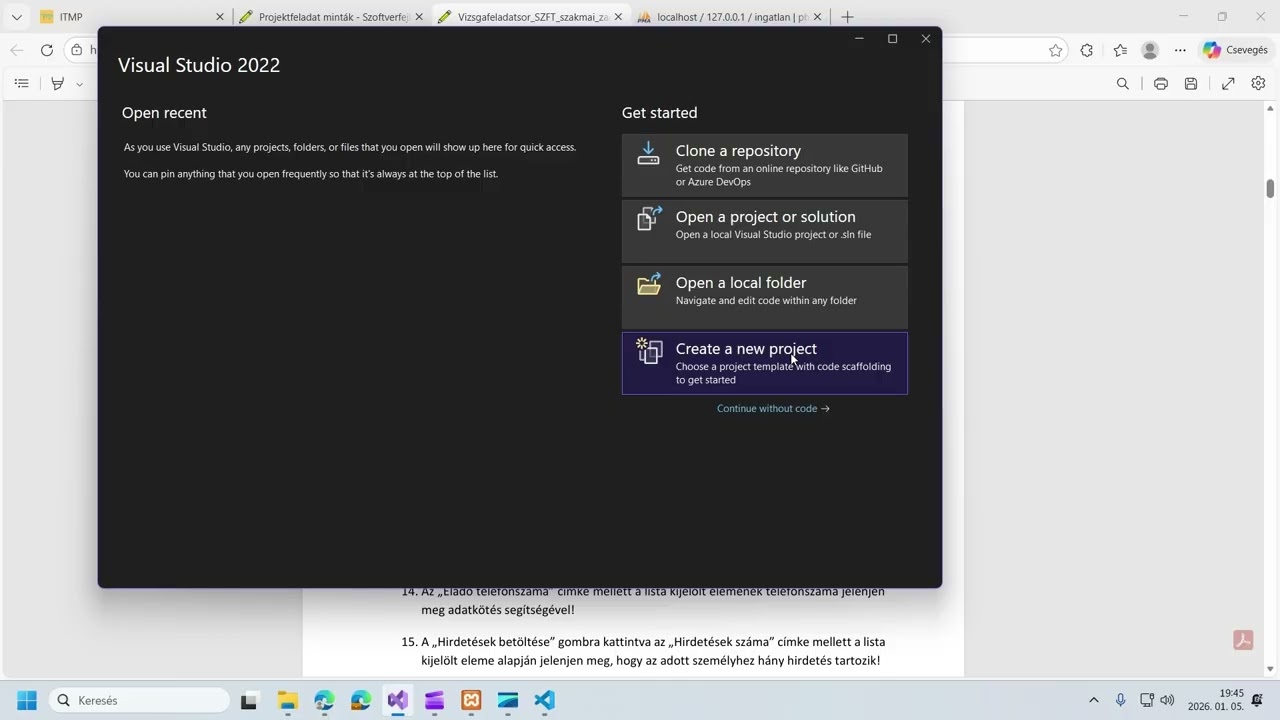Click the PDF scrollbar down arrow
Image resolution: width=1280 pixels, height=720 pixels.
(x=1270, y=669)
